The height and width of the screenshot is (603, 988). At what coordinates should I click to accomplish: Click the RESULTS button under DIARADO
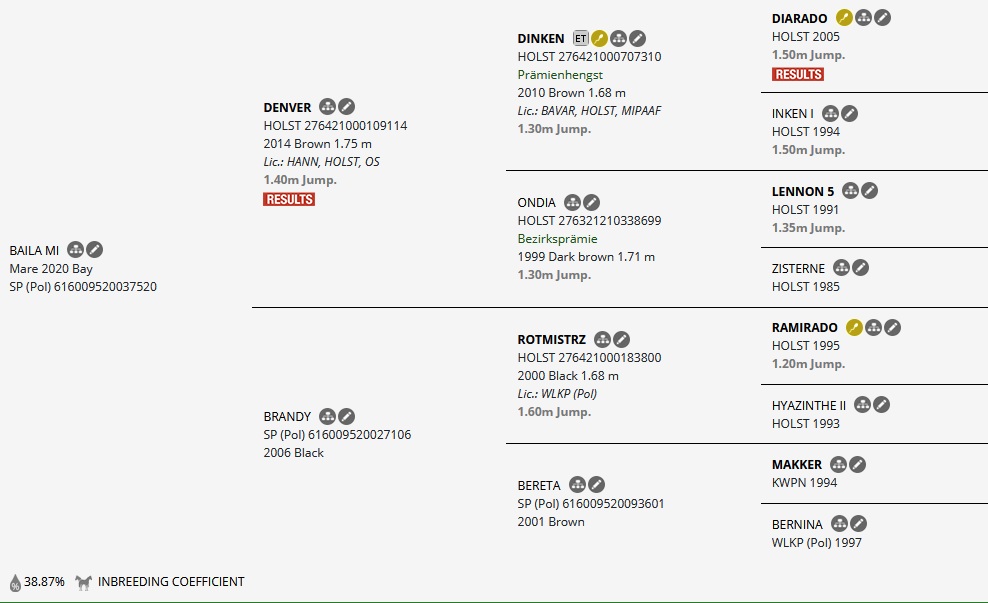coord(798,74)
